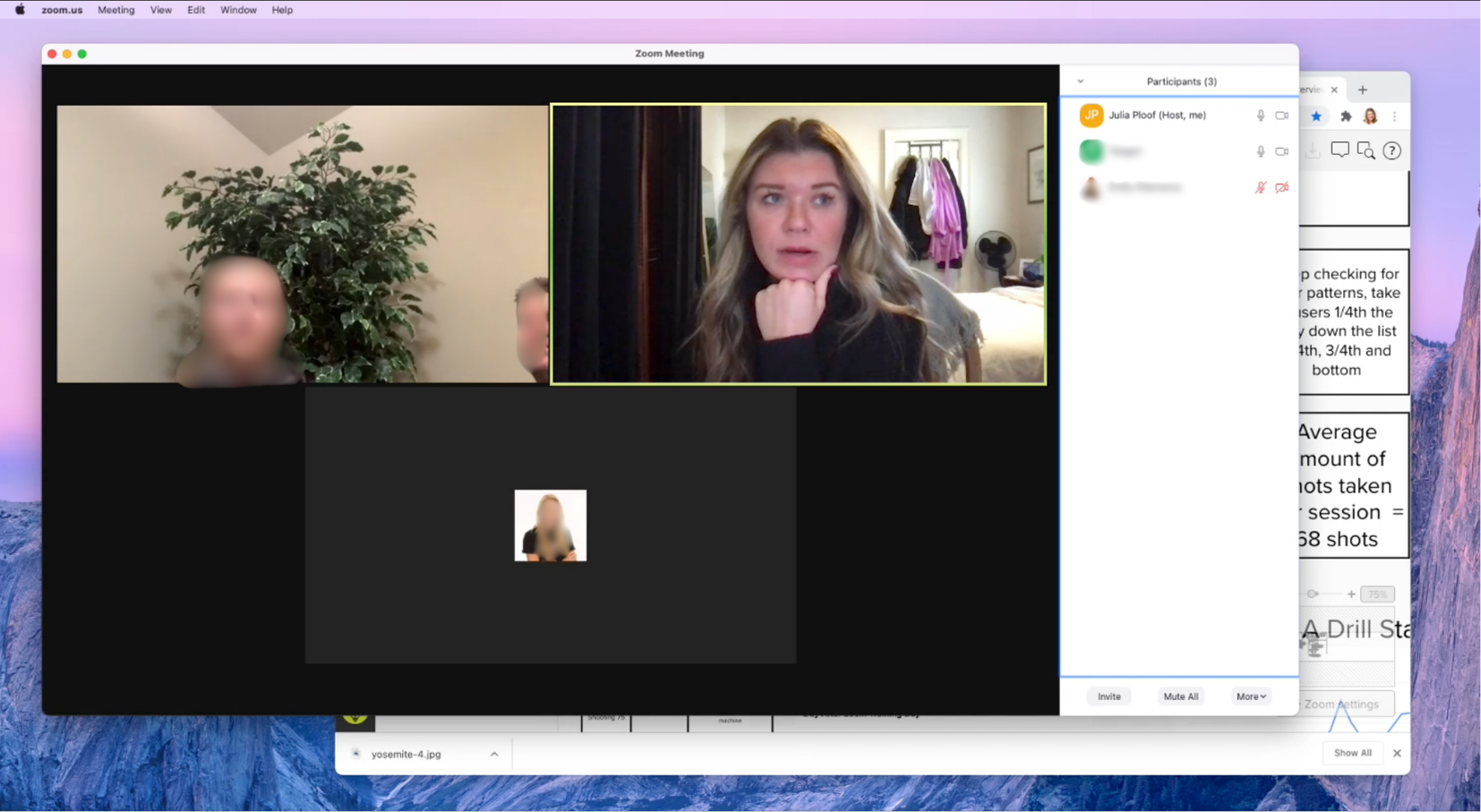Select the third participant's photo avatar
Screen dimensions: 1481x812
tap(1091, 188)
